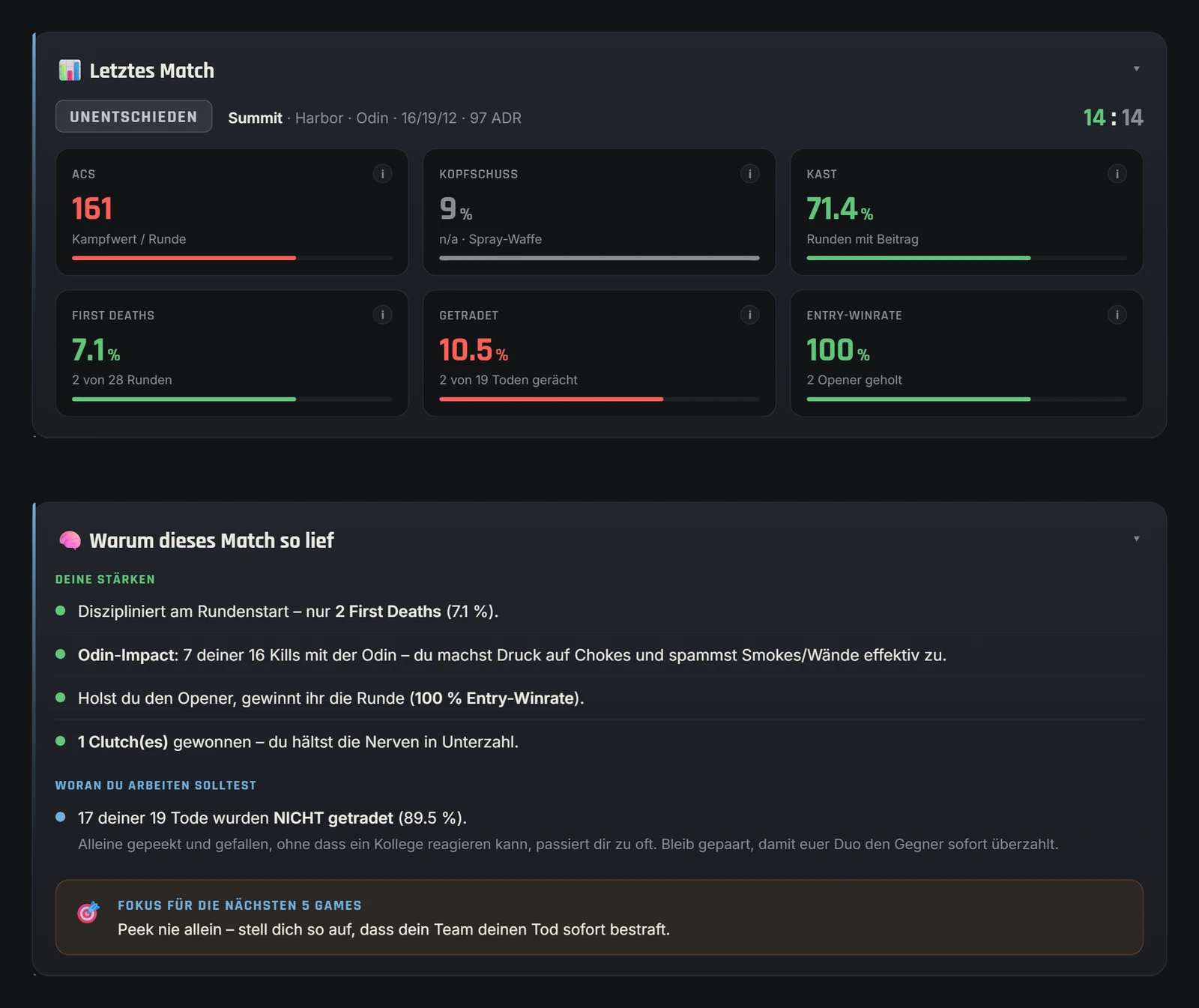
Task: Click '2 von 28 Runden' text
Action: [122, 380]
